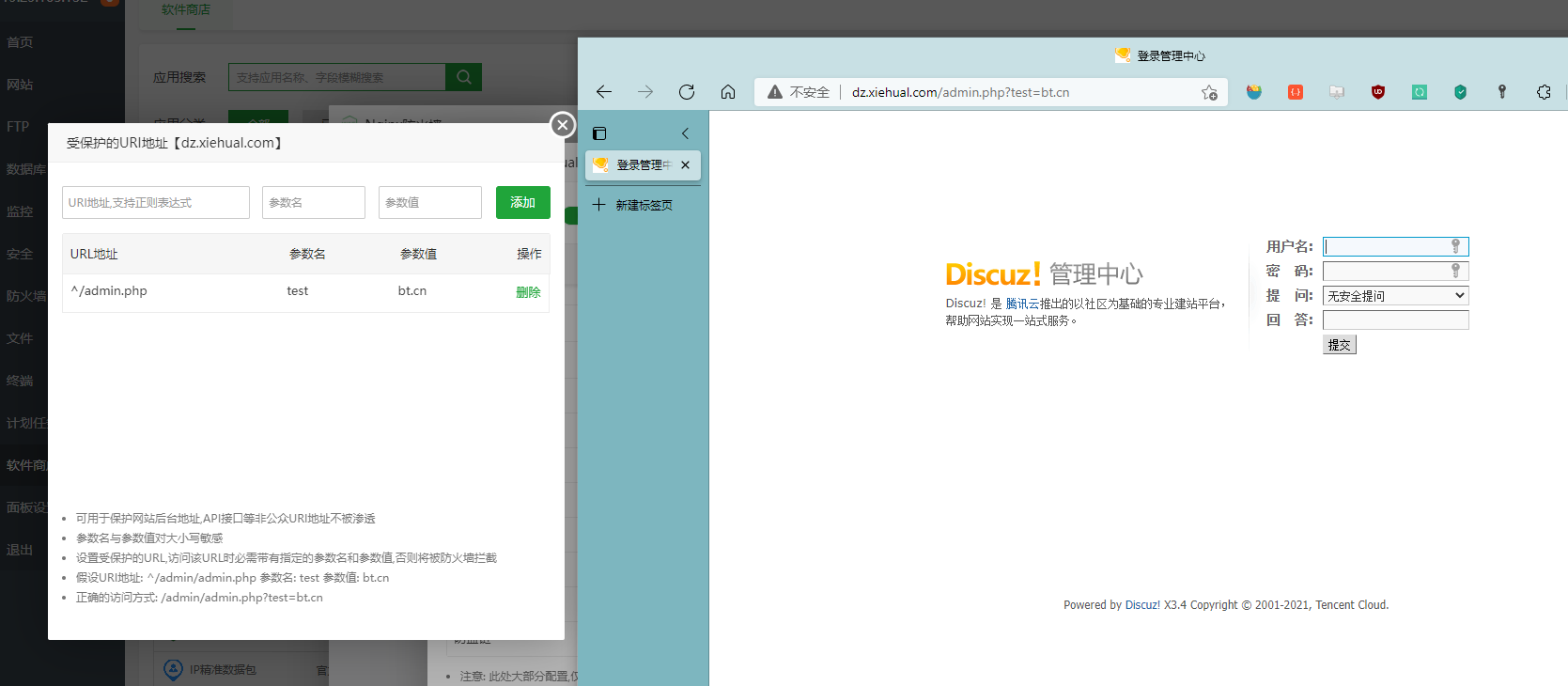Screen dimensions: 1568x686
Task: Click the not-secure warning triangle icon
Action: [775, 92]
